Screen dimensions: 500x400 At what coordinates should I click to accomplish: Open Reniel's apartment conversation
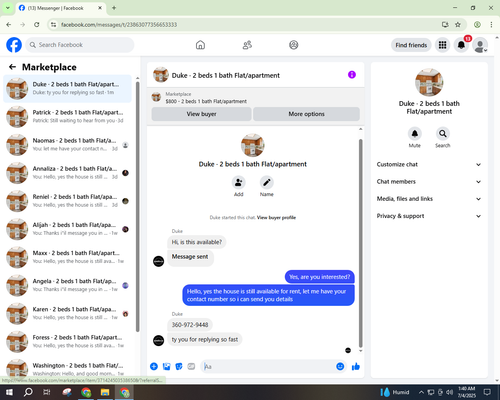pyautogui.click(x=67, y=201)
